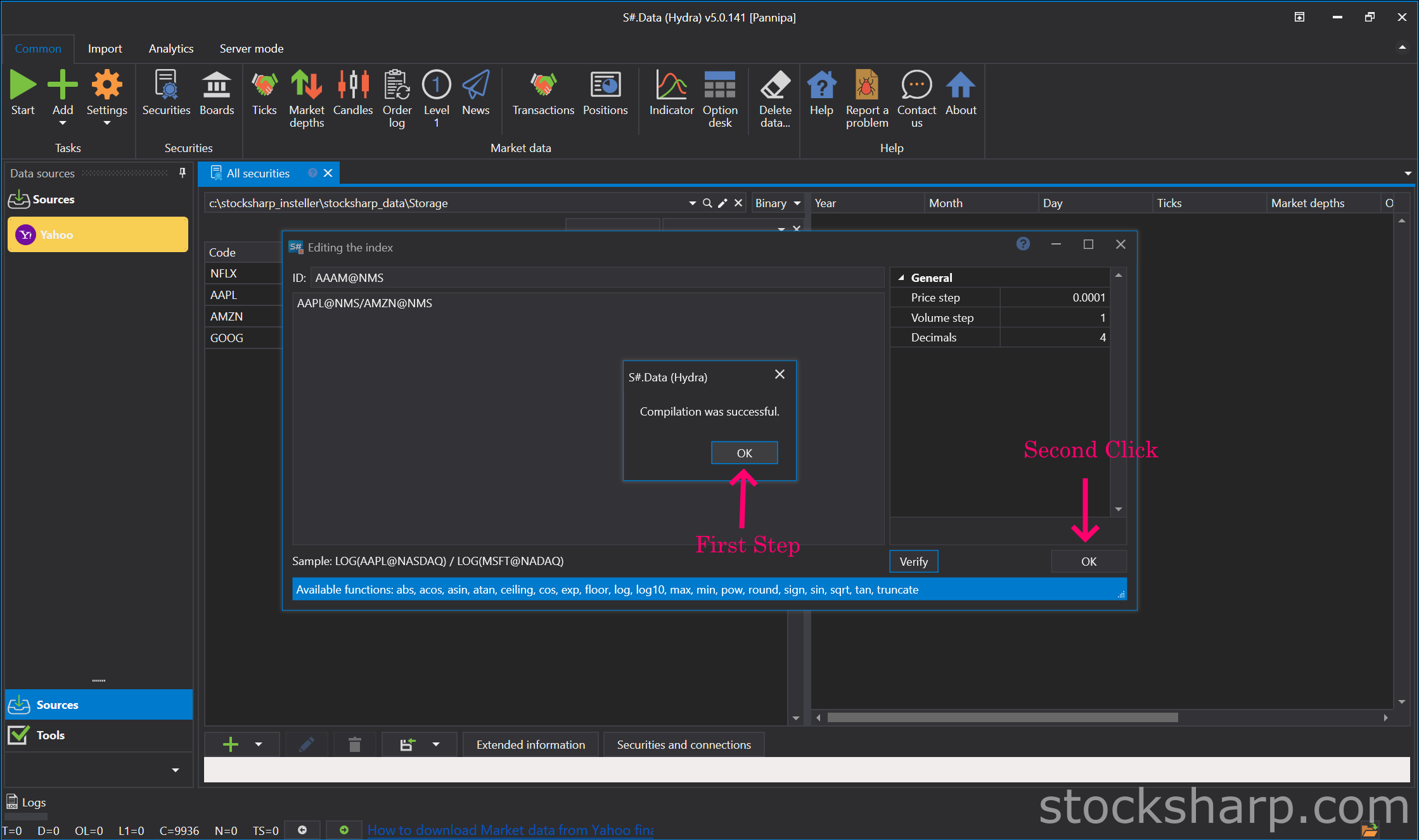Open the storage path dropdown arrow
1419x840 pixels.
coord(692,203)
